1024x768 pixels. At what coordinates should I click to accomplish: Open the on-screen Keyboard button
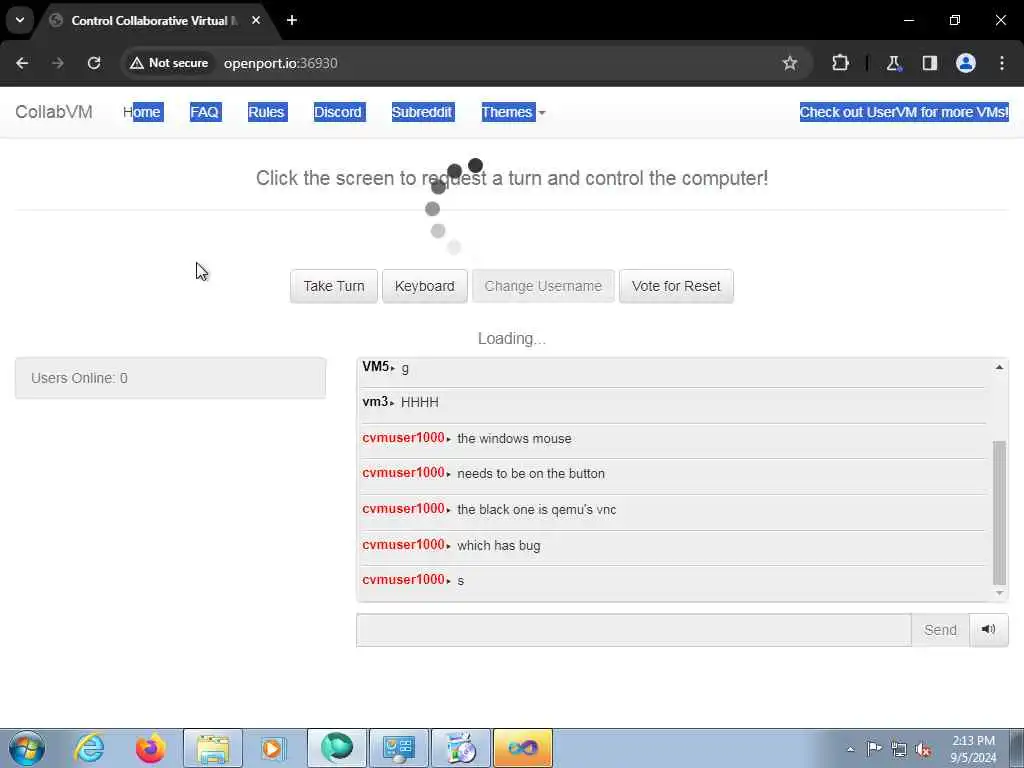point(424,286)
